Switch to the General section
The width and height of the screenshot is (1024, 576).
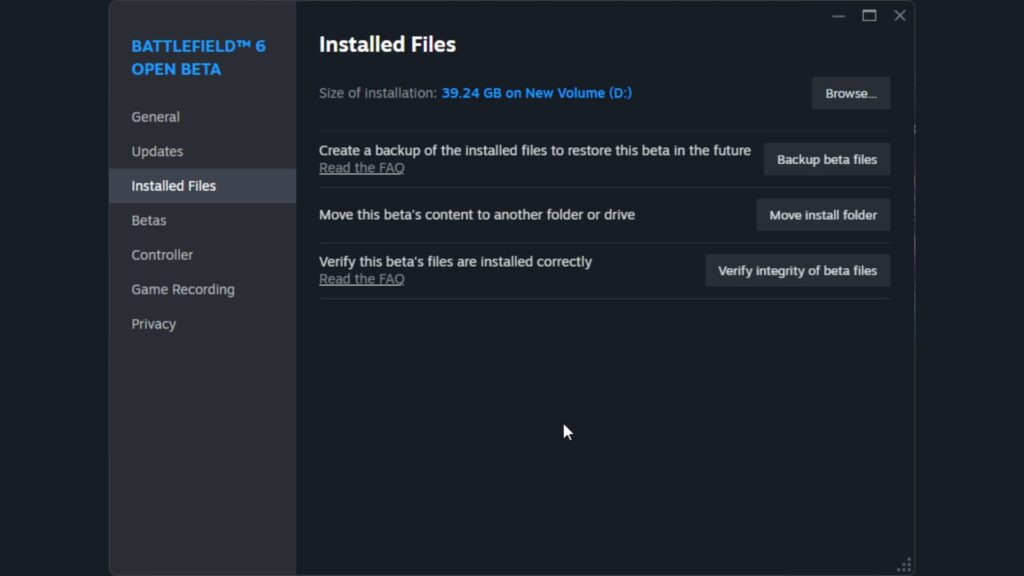156,117
